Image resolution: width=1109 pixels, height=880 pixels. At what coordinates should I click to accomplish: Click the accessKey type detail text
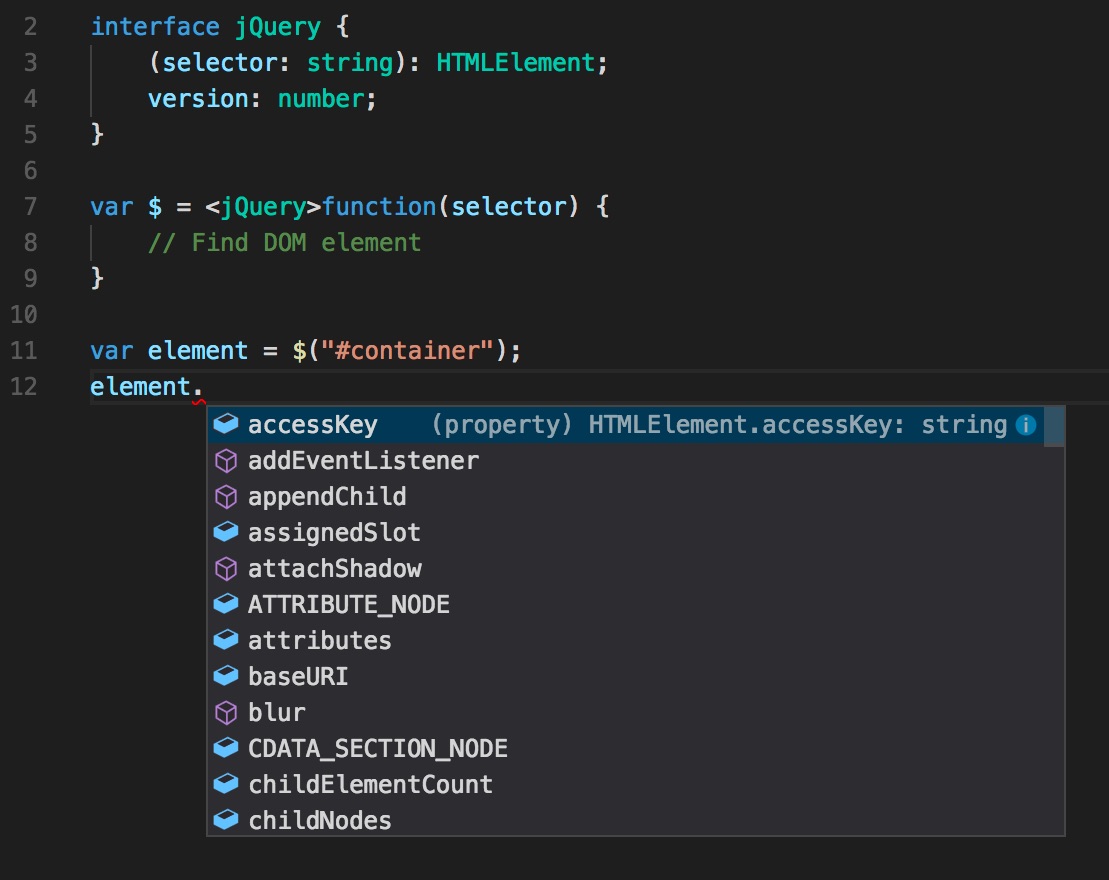(x=719, y=424)
